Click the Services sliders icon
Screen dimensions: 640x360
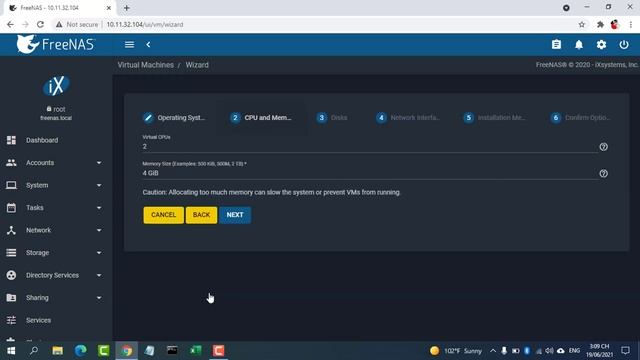[x=11, y=320]
